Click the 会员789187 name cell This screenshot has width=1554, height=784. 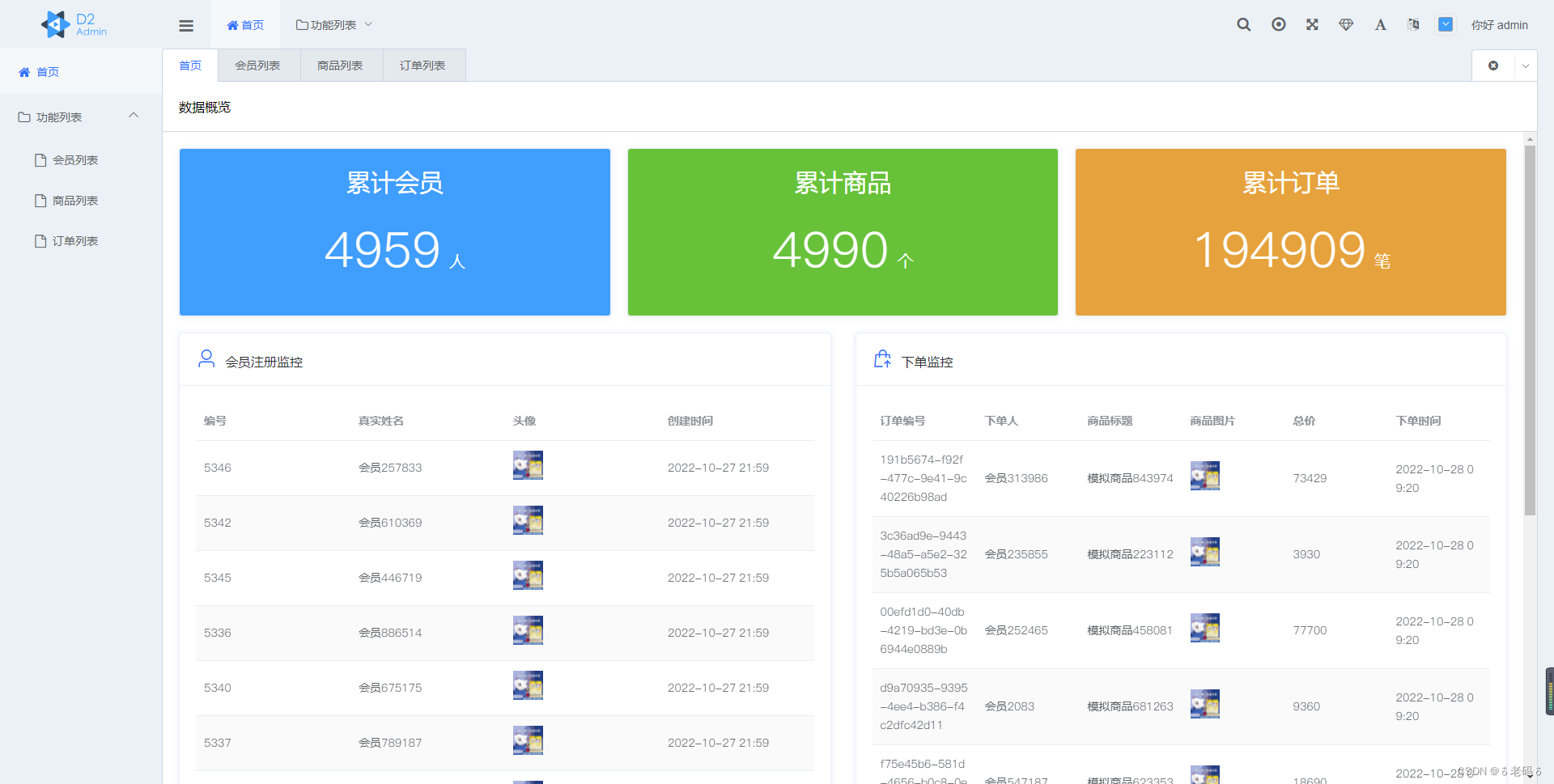point(390,743)
